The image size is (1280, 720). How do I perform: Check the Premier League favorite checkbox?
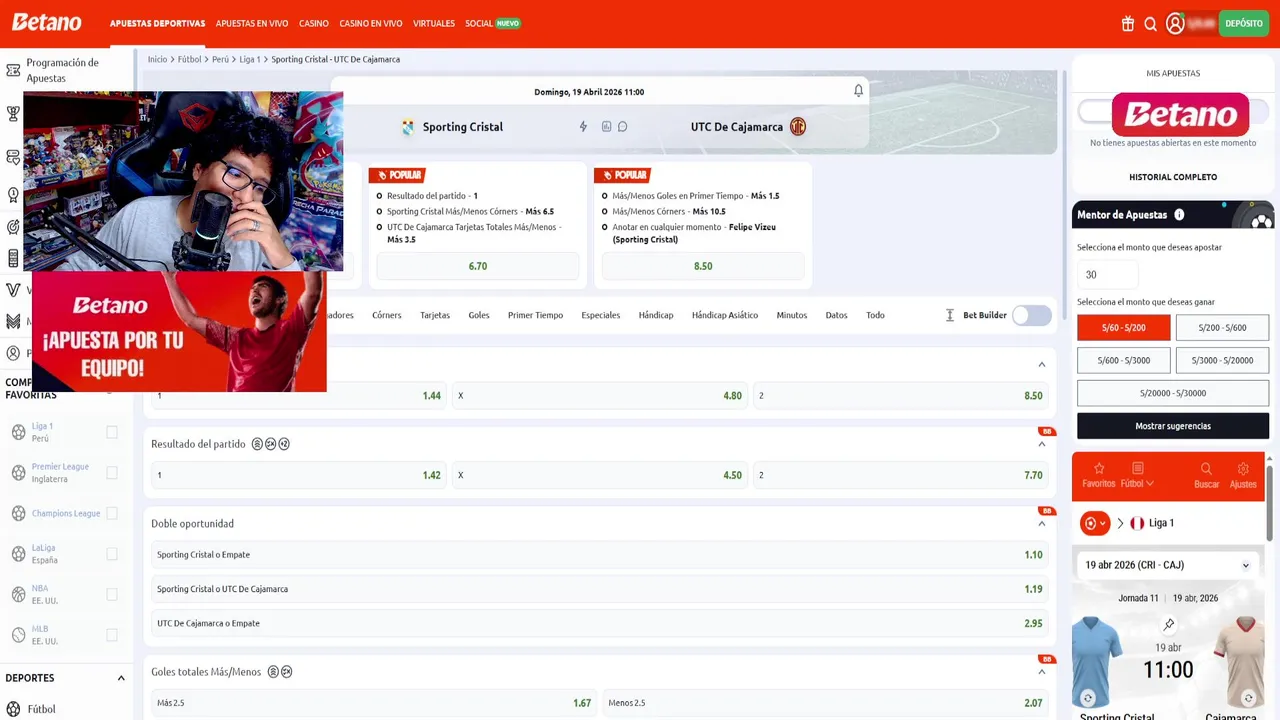pyautogui.click(x=112, y=473)
